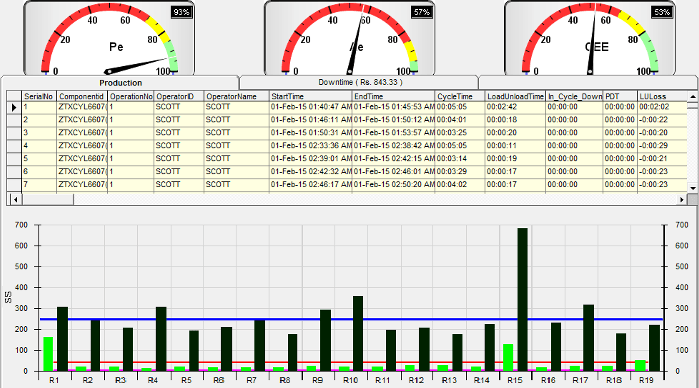Click the grid scroll-down arrow
Viewport: 699px width, 388px height.
point(692,188)
